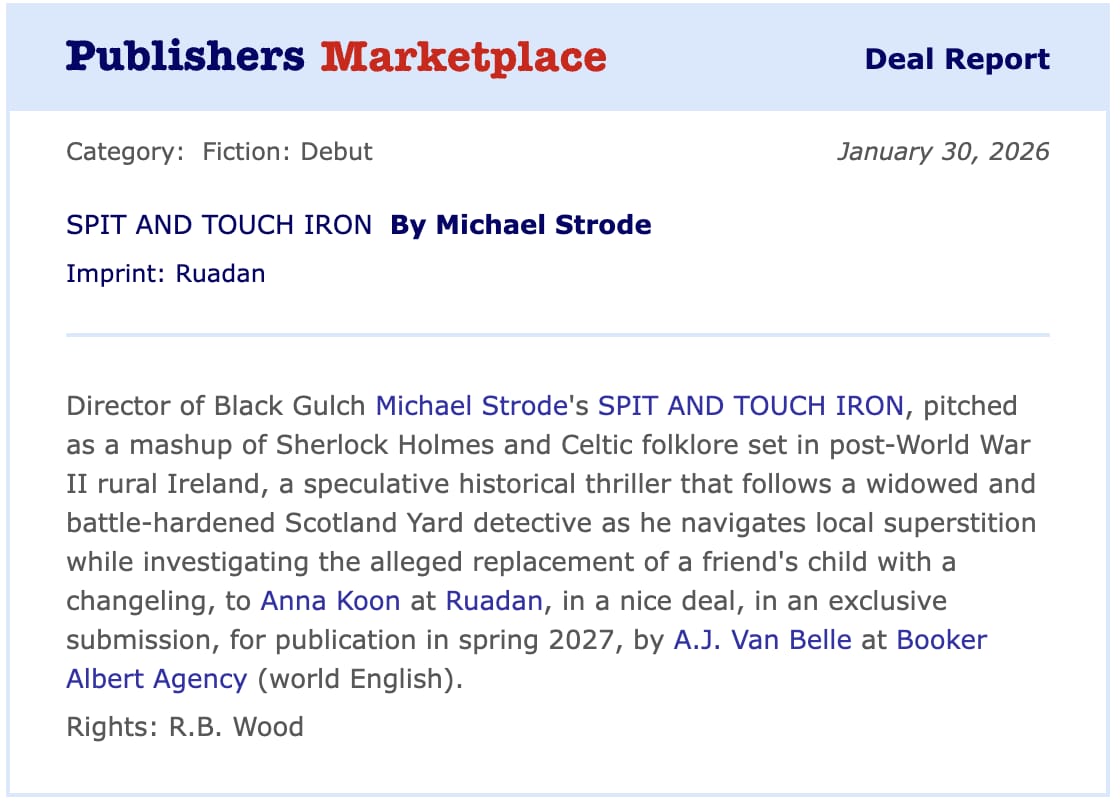Open the SPIT AND TOUCH IRON title heading

219,224
